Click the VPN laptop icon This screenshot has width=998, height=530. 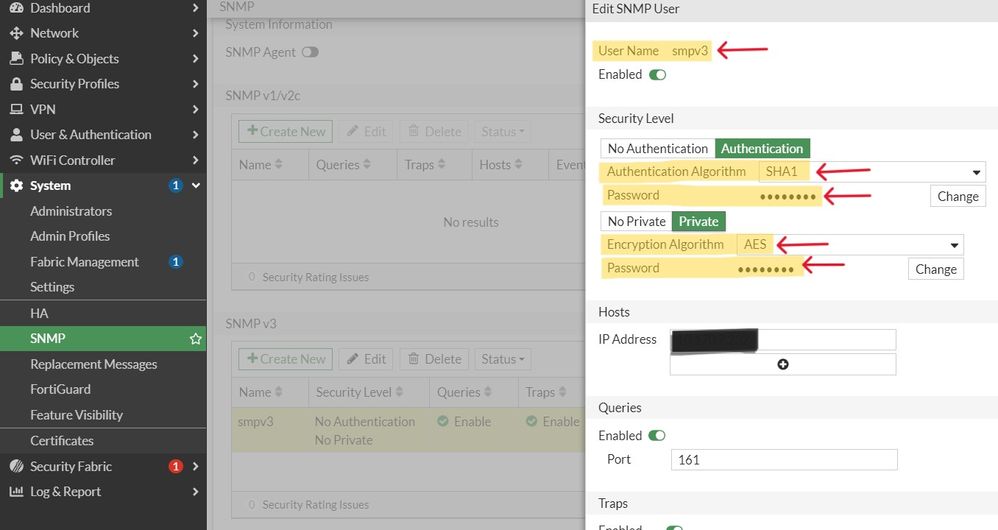point(17,109)
